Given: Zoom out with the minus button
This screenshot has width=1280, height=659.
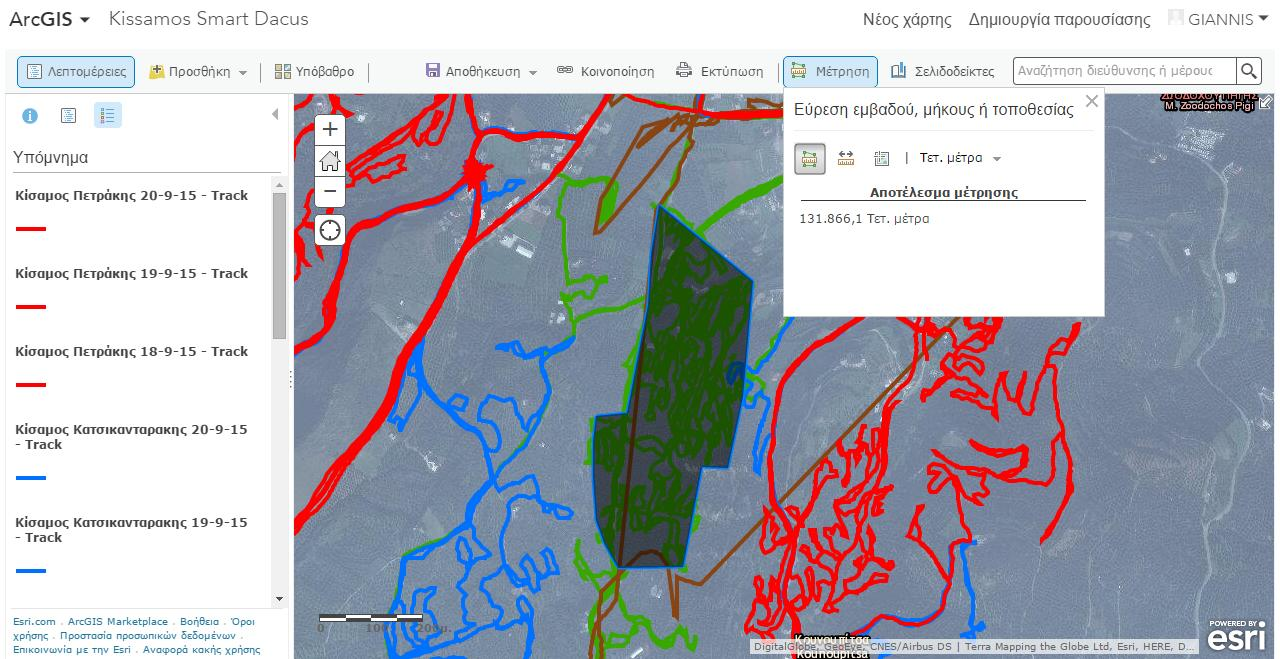Looking at the screenshot, I should [x=330, y=191].
